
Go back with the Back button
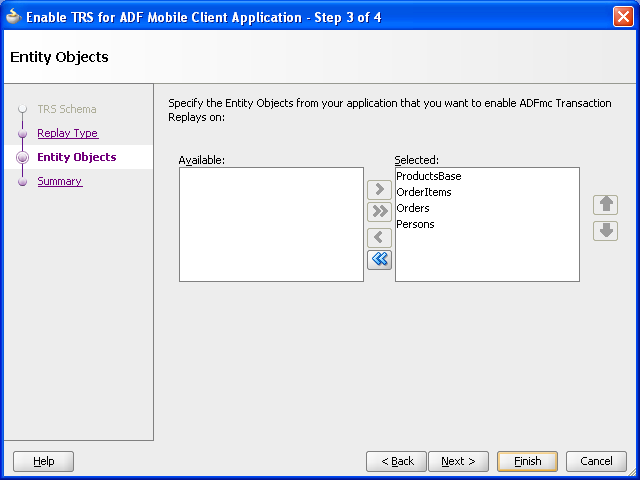tap(396, 461)
